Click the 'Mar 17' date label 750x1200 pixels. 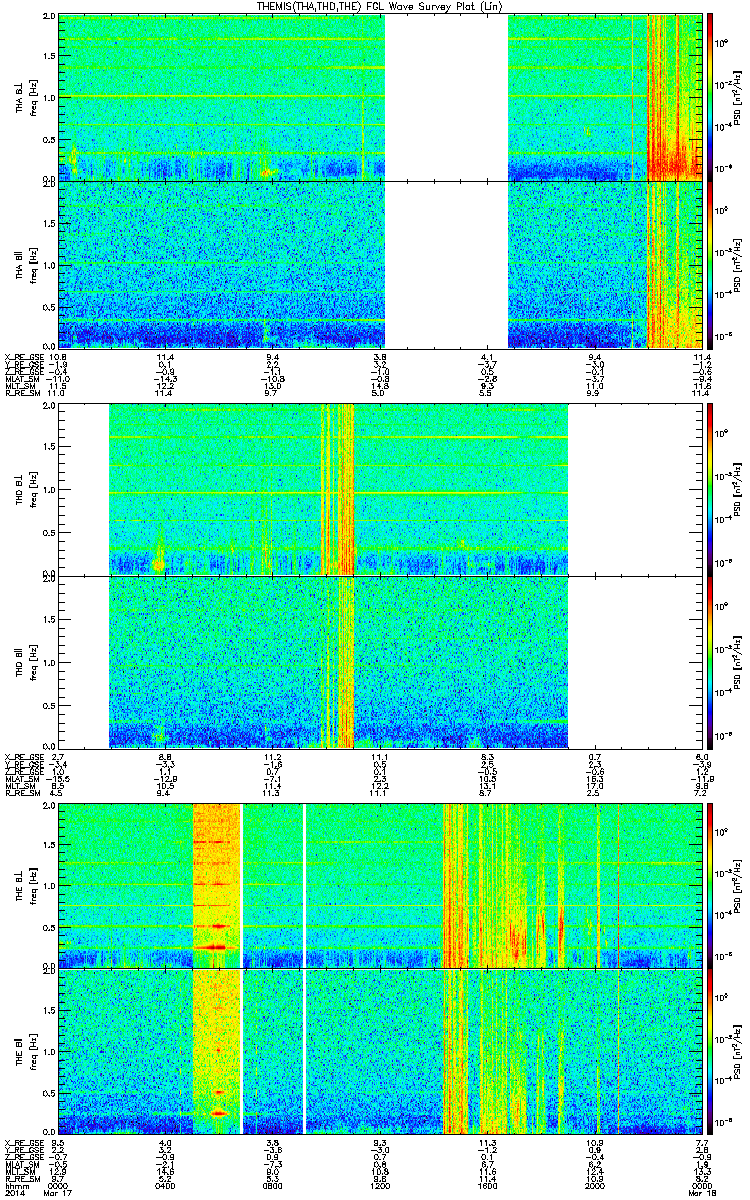tap(58, 1194)
